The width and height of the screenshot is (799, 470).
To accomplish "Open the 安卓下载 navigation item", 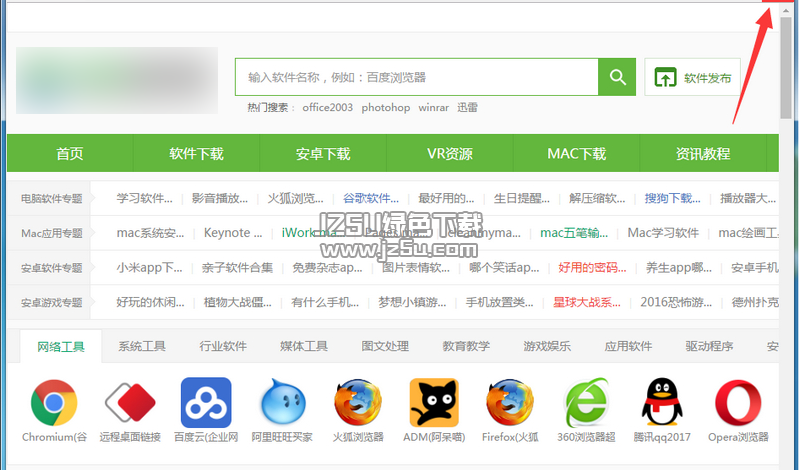I will point(323,153).
